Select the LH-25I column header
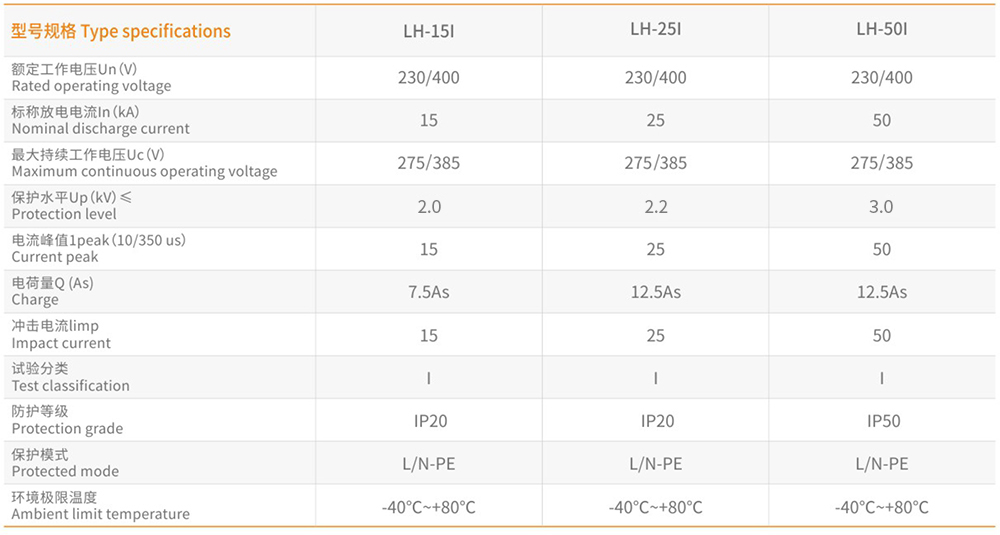Viewport: 1000px width, 535px height. click(x=656, y=29)
